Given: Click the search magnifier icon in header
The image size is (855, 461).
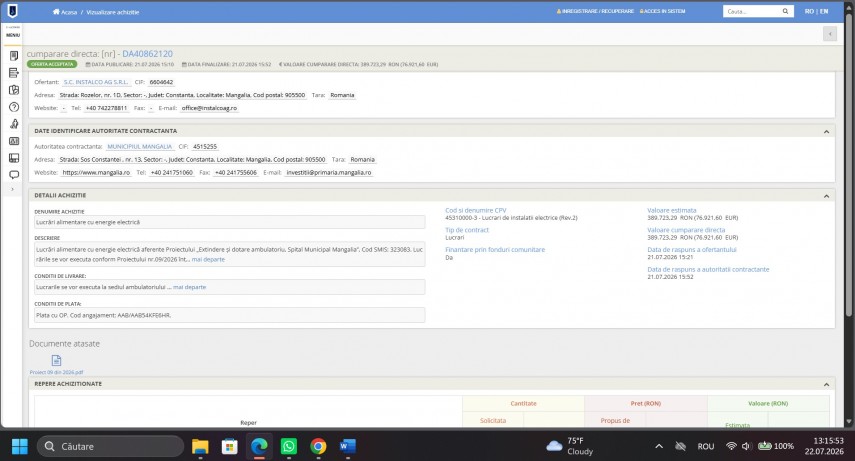Looking at the screenshot, I should pos(785,11).
